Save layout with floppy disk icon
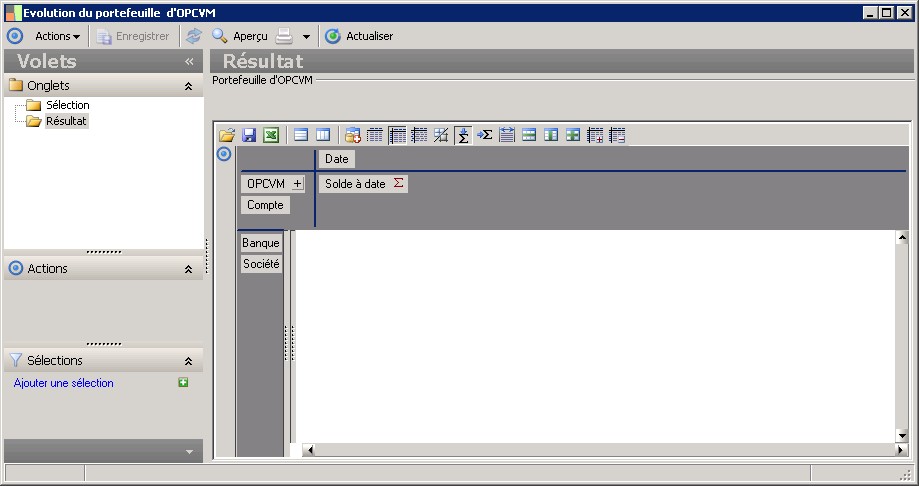Viewport: 919px width, 486px height. [249, 135]
